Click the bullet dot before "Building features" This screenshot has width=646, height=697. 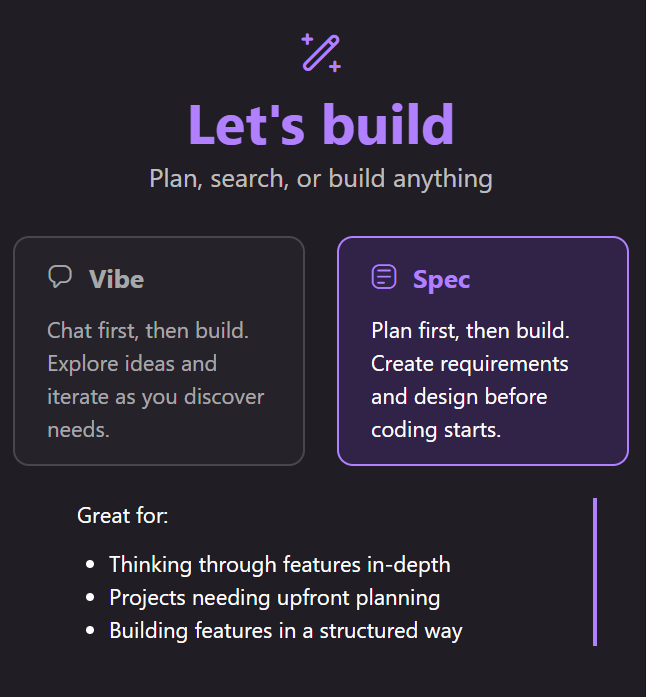pyautogui.click(x=91, y=632)
